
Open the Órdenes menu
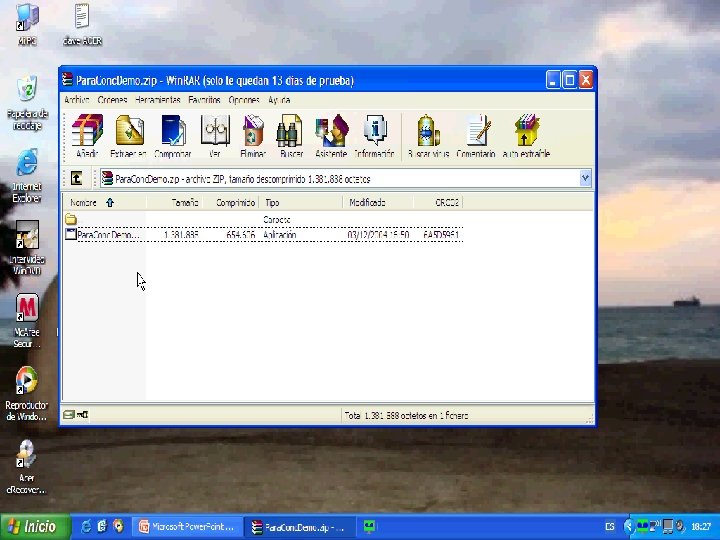(x=112, y=100)
